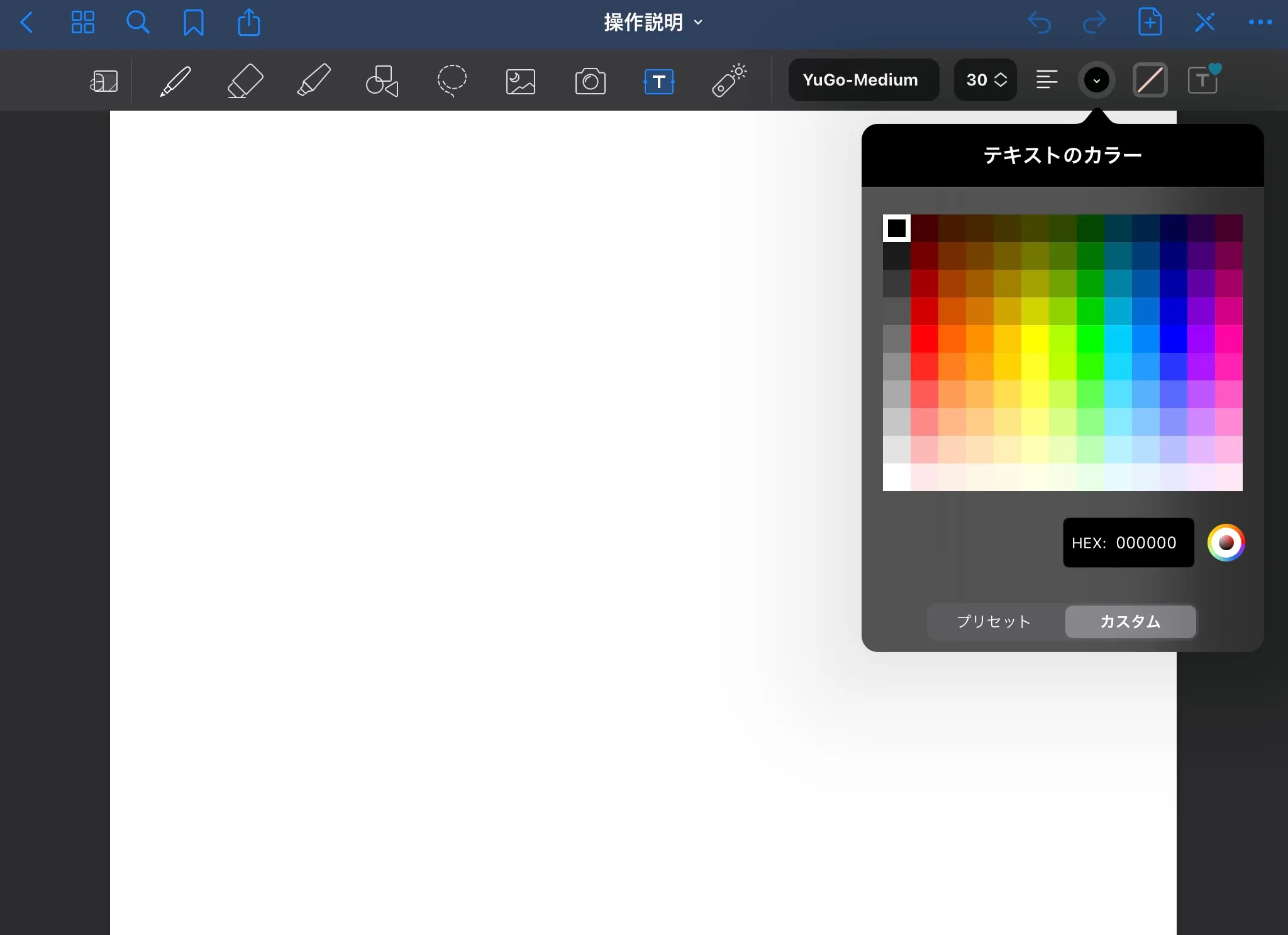Viewport: 1288px width, 935px height.
Task: Click the Undo button
Action: pyautogui.click(x=1040, y=23)
